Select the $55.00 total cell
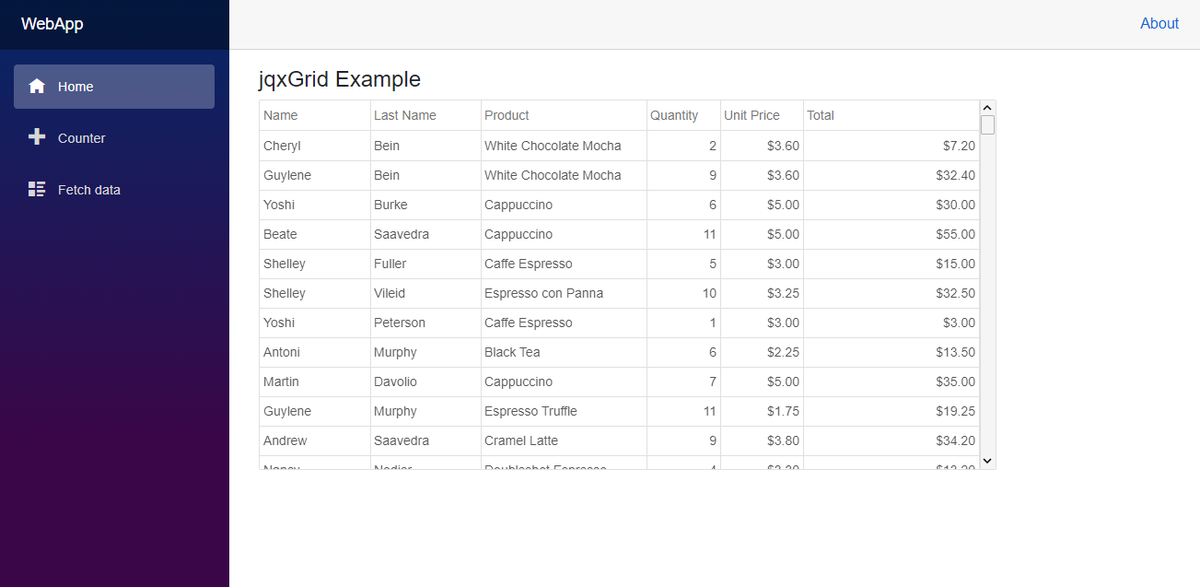Viewport: 1200px width, 587px height. 892,234
